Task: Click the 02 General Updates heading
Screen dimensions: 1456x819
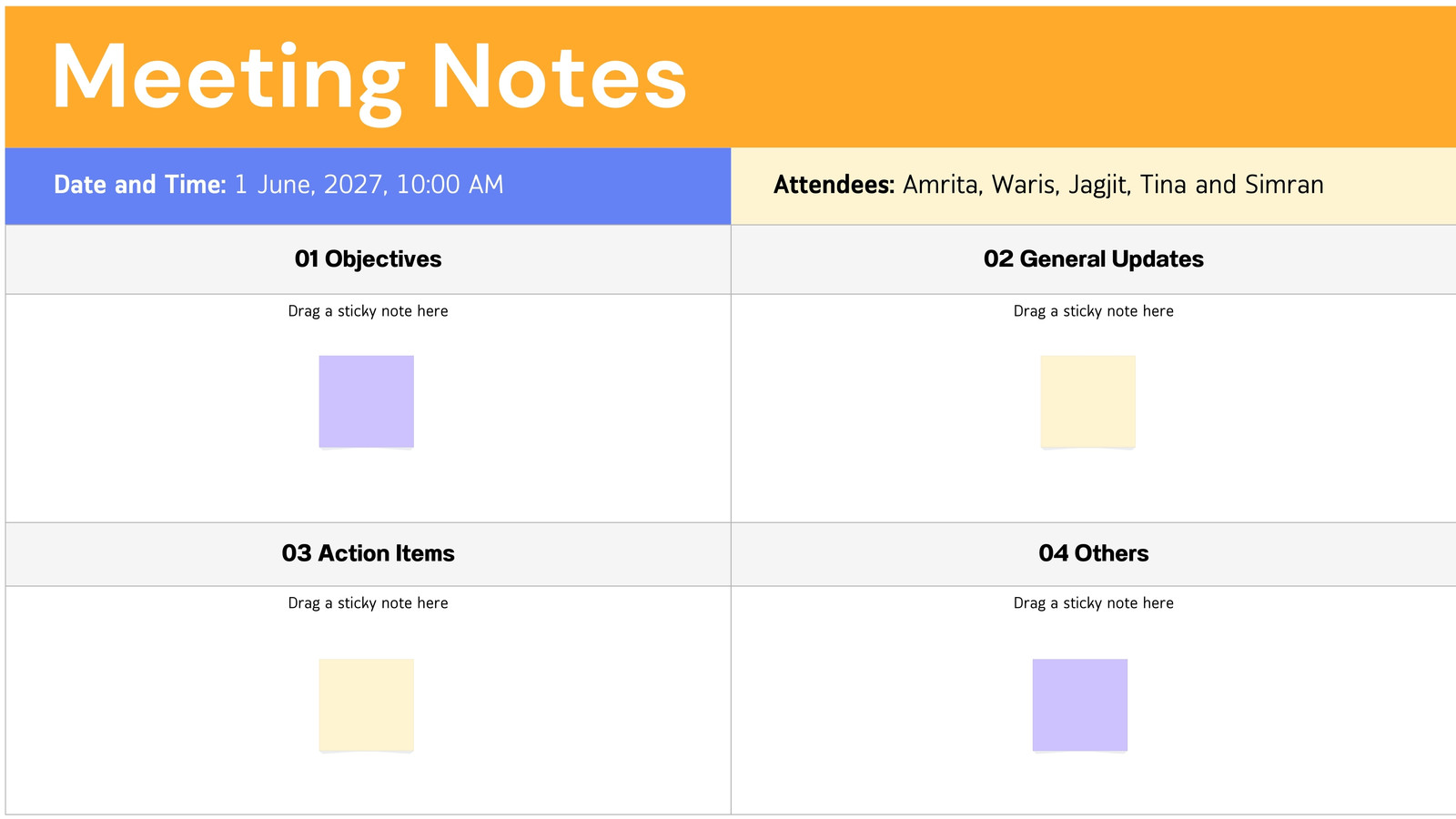Action: click(x=1093, y=259)
